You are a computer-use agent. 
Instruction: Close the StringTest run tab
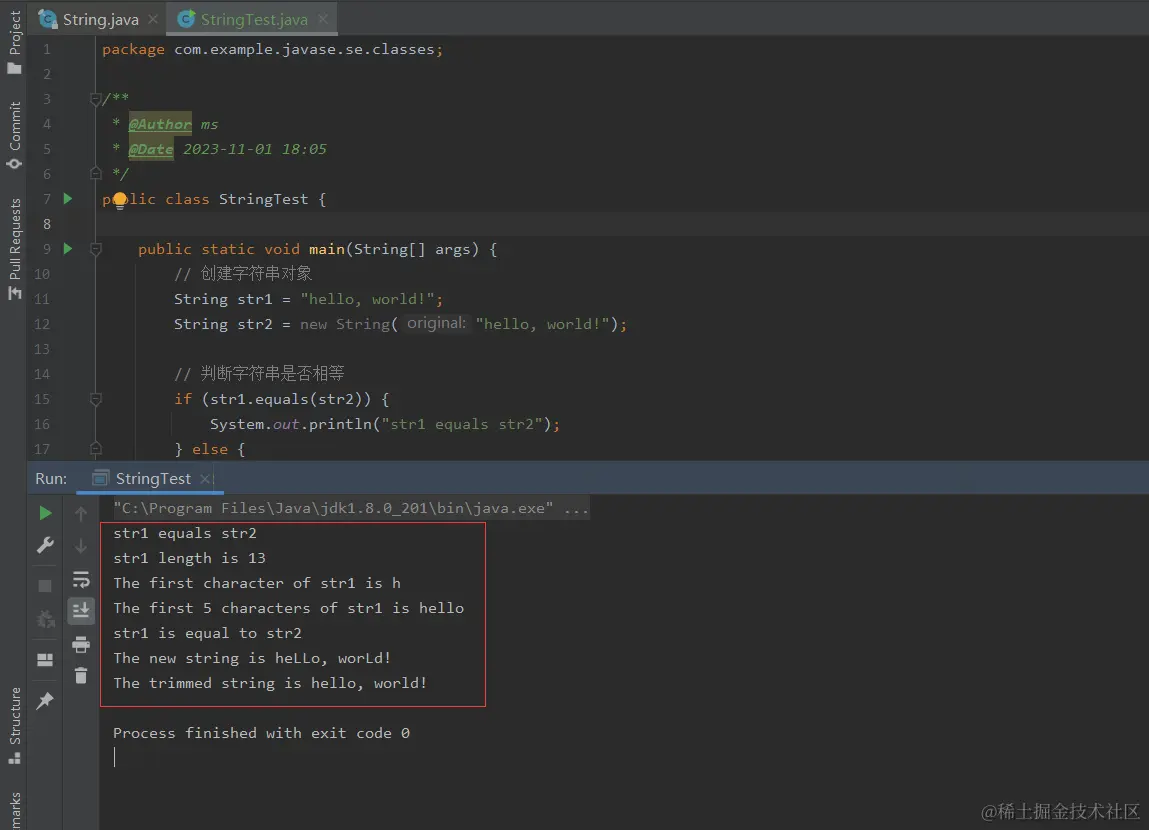[x=205, y=478]
